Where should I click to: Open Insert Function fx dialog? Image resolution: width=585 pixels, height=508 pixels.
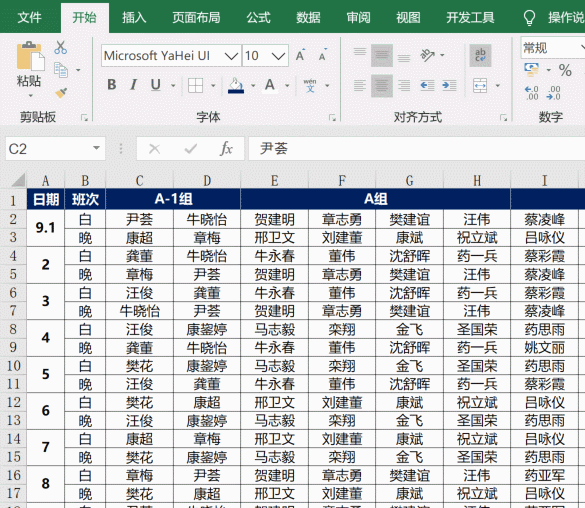(226, 149)
